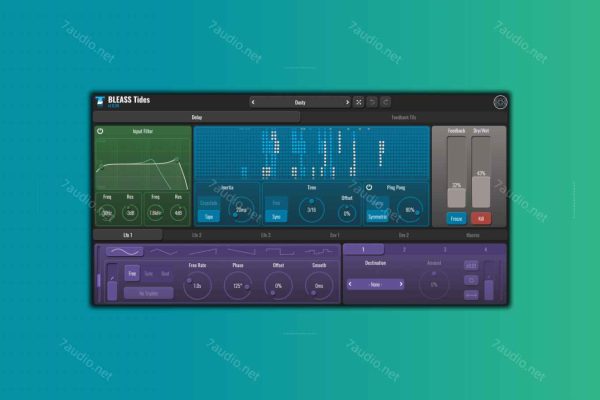Click the LFO Offset knob
Screen dimensions: 600x400
[278, 286]
